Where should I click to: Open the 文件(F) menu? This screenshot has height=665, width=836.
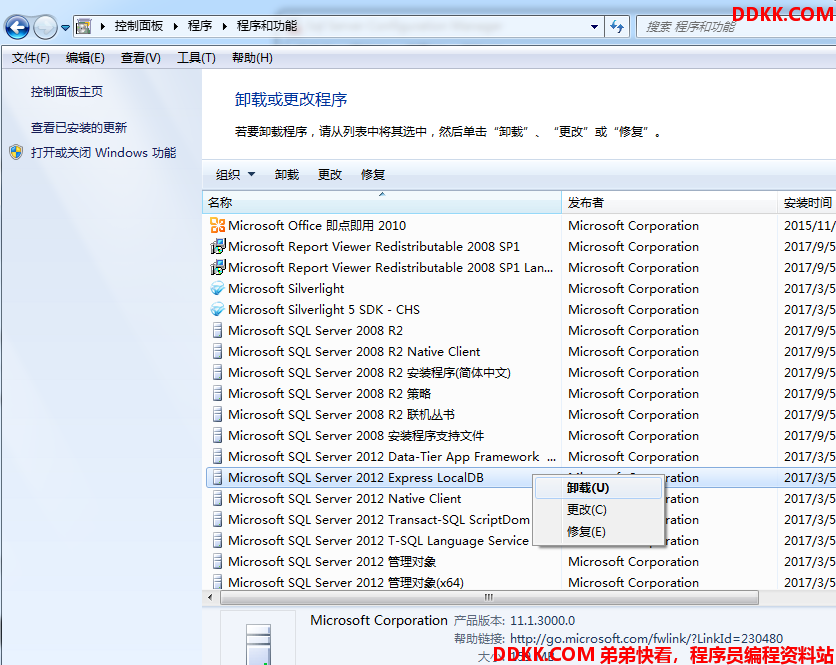(x=31, y=58)
